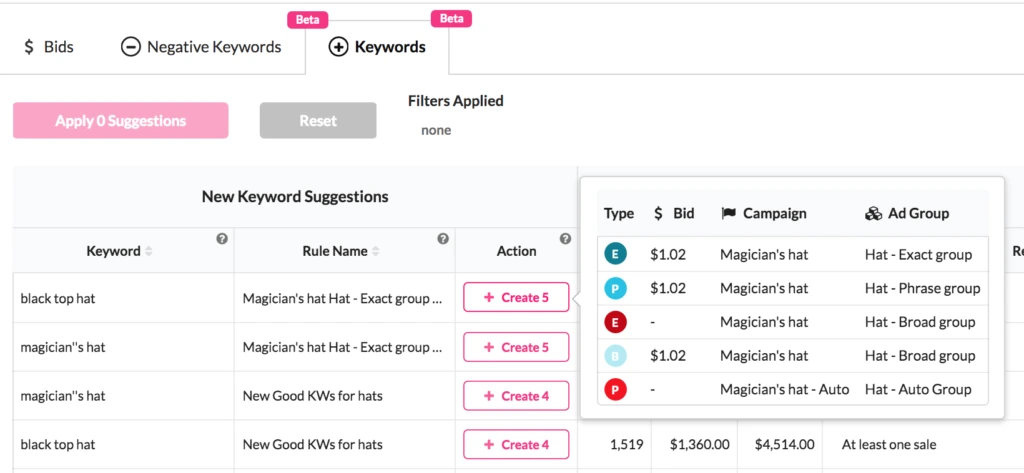Click the teal E match type icon

615,254
